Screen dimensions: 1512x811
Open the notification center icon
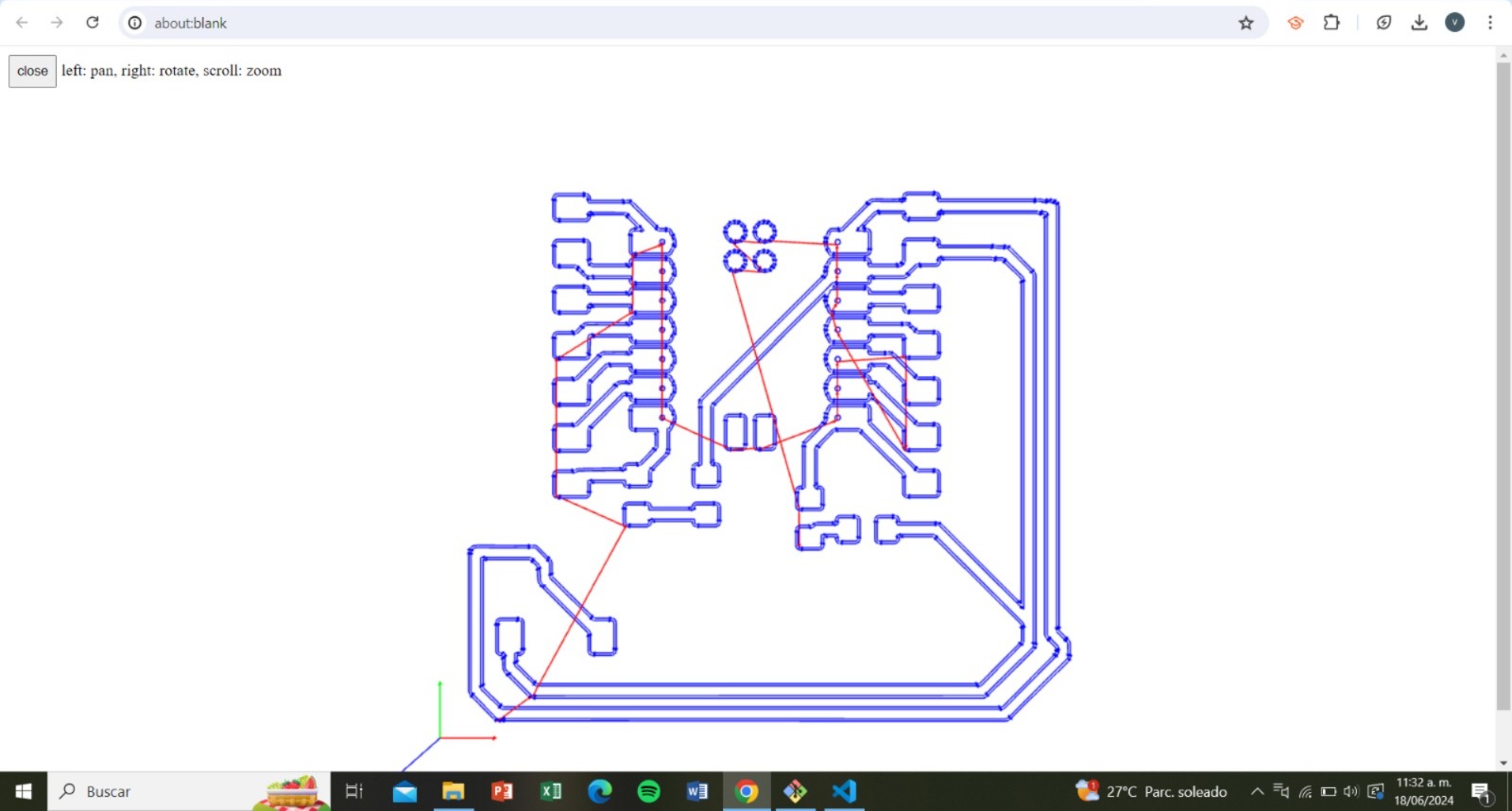pyautogui.click(x=1481, y=792)
